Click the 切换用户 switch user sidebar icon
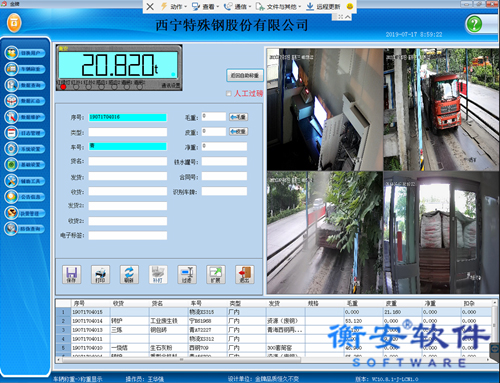Viewport: 500px width, 383px height. [12, 53]
